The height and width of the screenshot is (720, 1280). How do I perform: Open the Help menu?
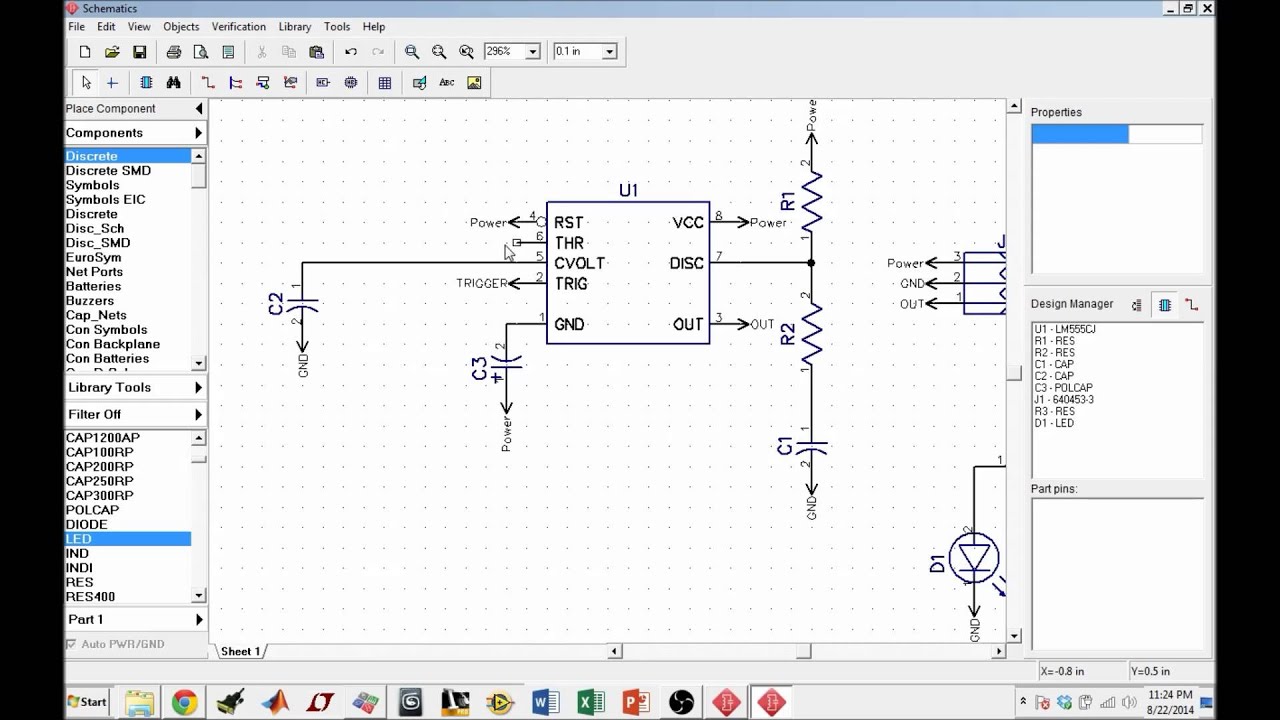(x=374, y=27)
